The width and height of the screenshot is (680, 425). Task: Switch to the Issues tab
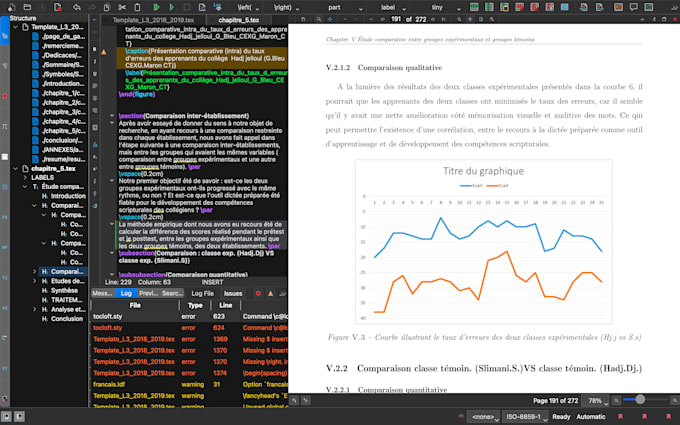tap(233, 294)
